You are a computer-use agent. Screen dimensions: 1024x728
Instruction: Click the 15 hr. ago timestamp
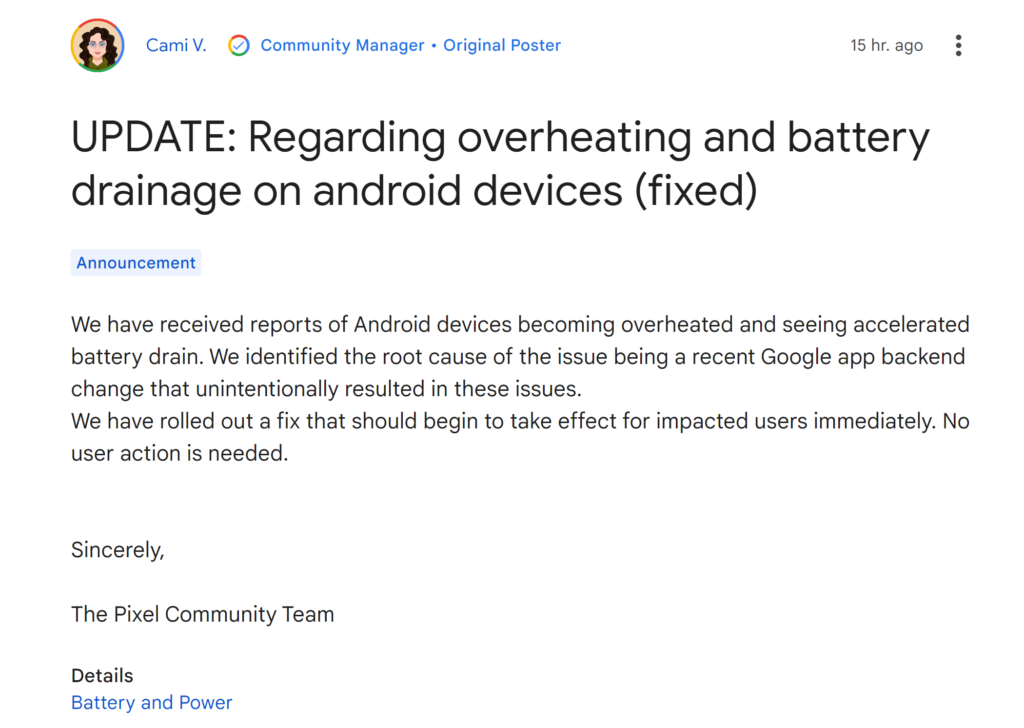886,45
